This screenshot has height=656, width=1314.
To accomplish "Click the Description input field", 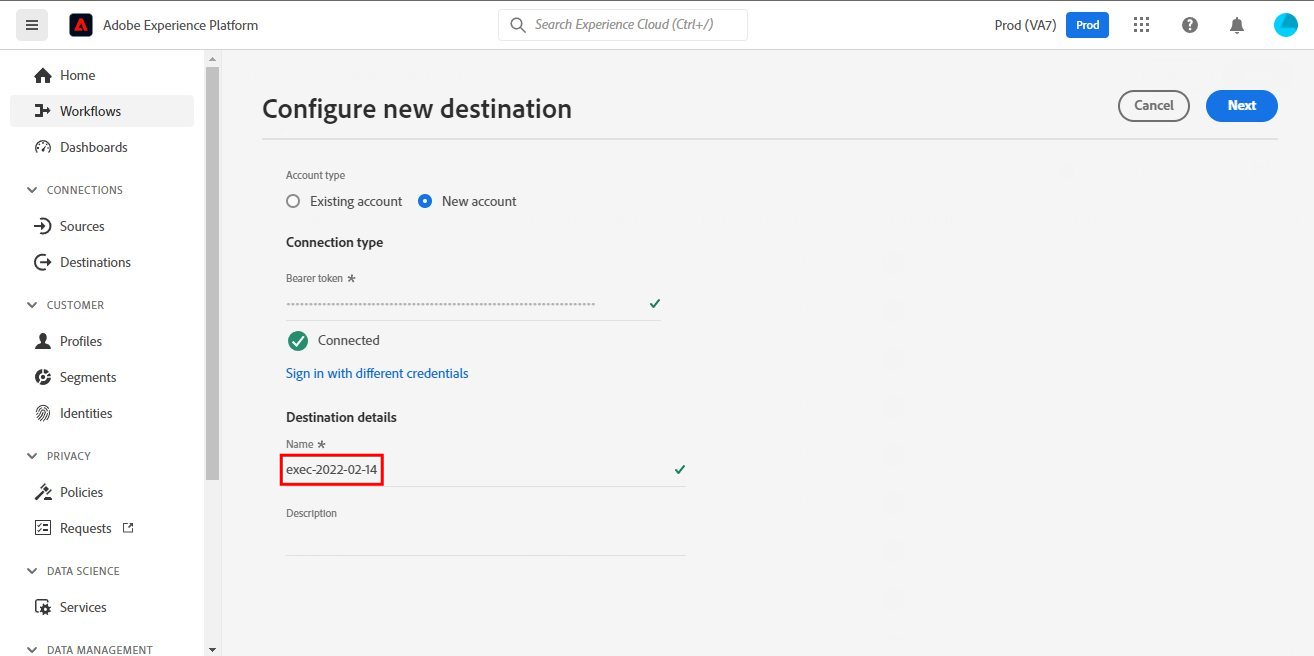I will pos(485,541).
